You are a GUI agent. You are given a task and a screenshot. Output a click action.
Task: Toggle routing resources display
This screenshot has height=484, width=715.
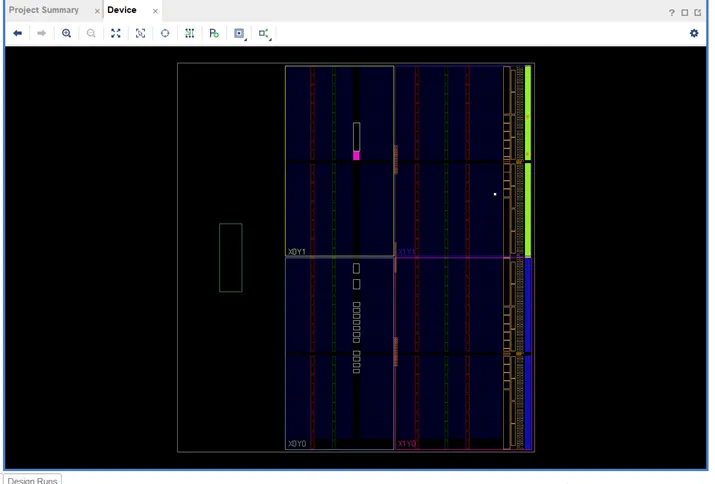pyautogui.click(x=189, y=33)
